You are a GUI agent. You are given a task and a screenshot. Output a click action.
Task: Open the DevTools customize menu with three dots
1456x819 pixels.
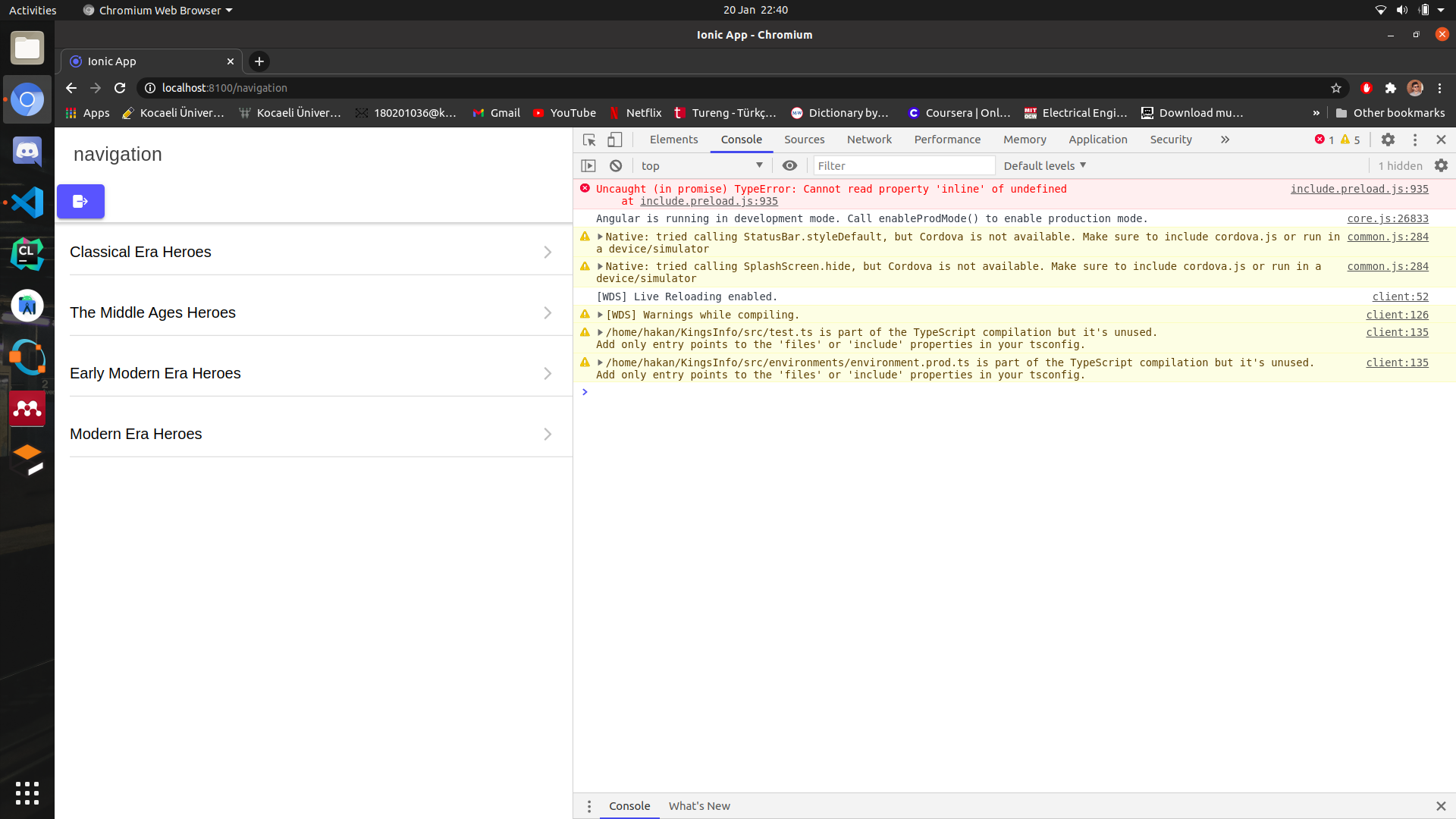pyautogui.click(x=1414, y=140)
